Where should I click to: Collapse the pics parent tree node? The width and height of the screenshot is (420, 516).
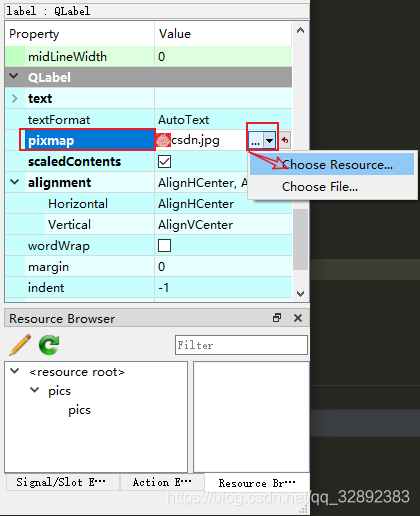coord(35,390)
